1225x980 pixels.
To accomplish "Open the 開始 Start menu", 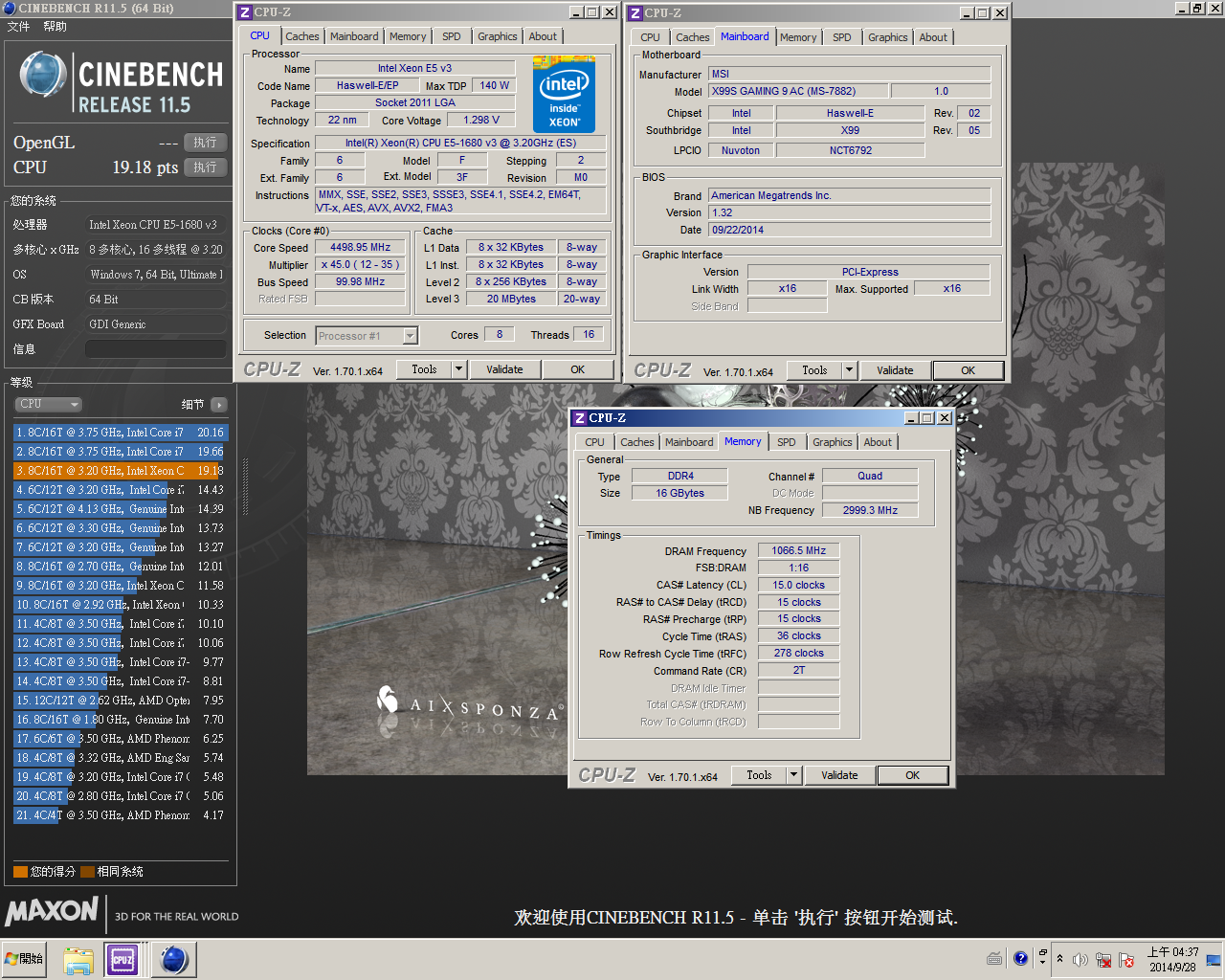I will (x=25, y=959).
